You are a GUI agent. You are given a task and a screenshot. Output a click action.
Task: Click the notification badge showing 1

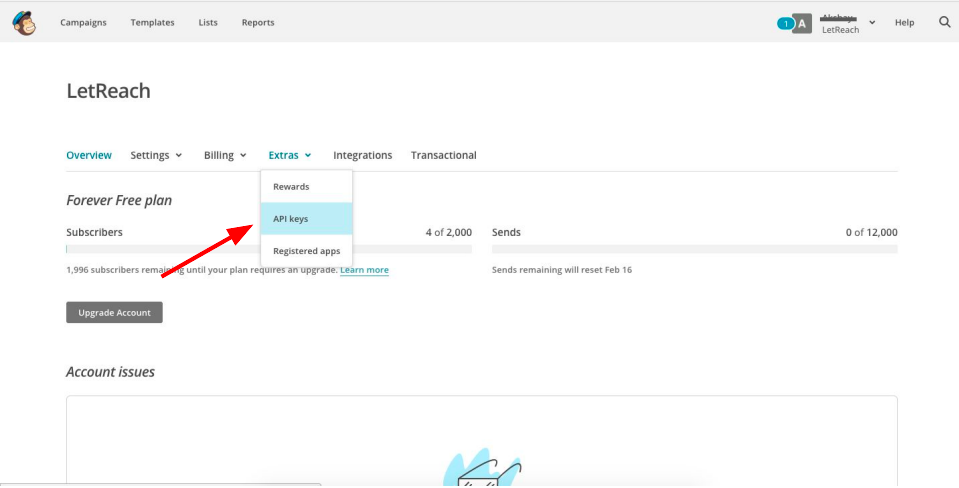(785, 23)
